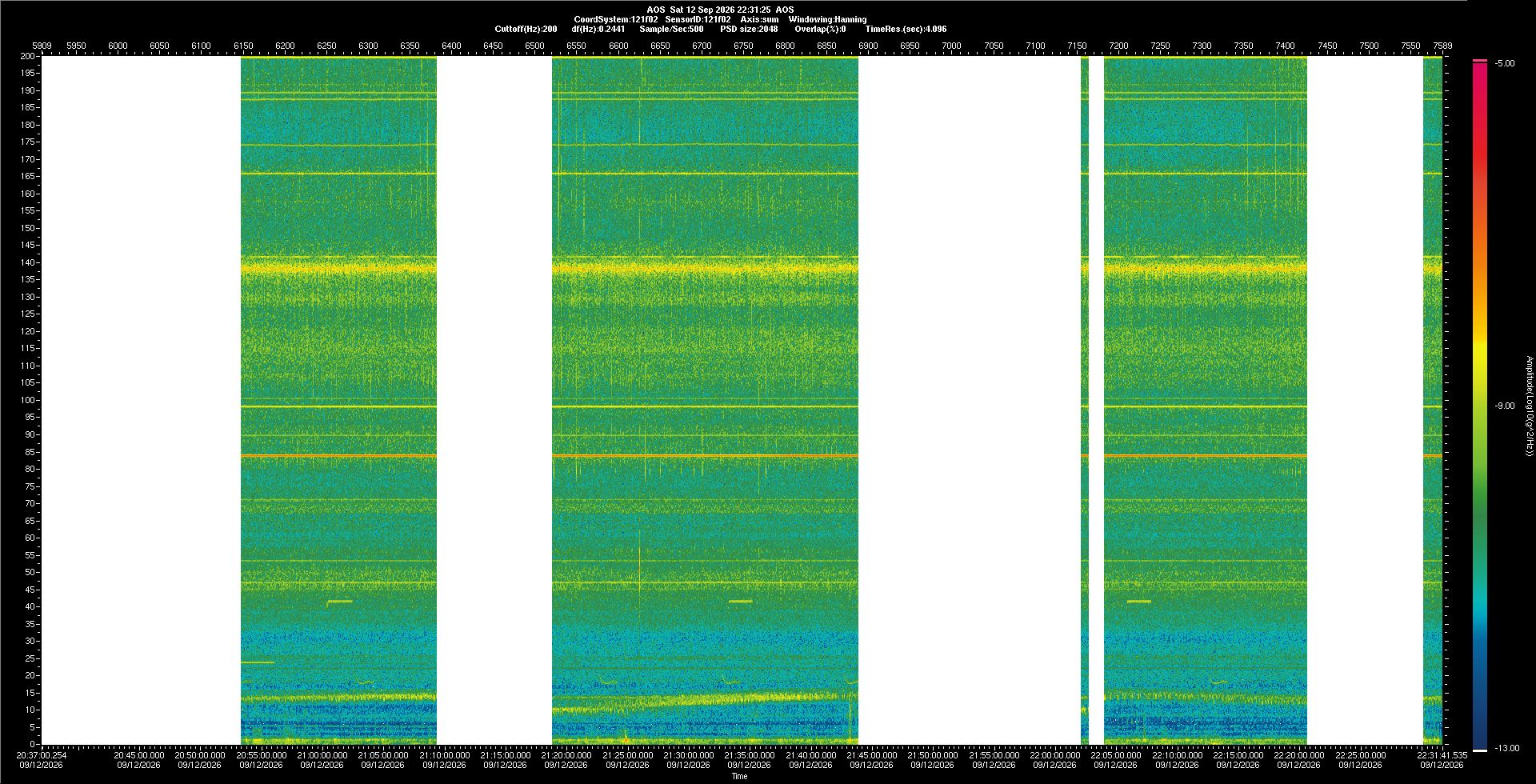Click the -9.00 colorbar midpoint label

[x=1505, y=406]
